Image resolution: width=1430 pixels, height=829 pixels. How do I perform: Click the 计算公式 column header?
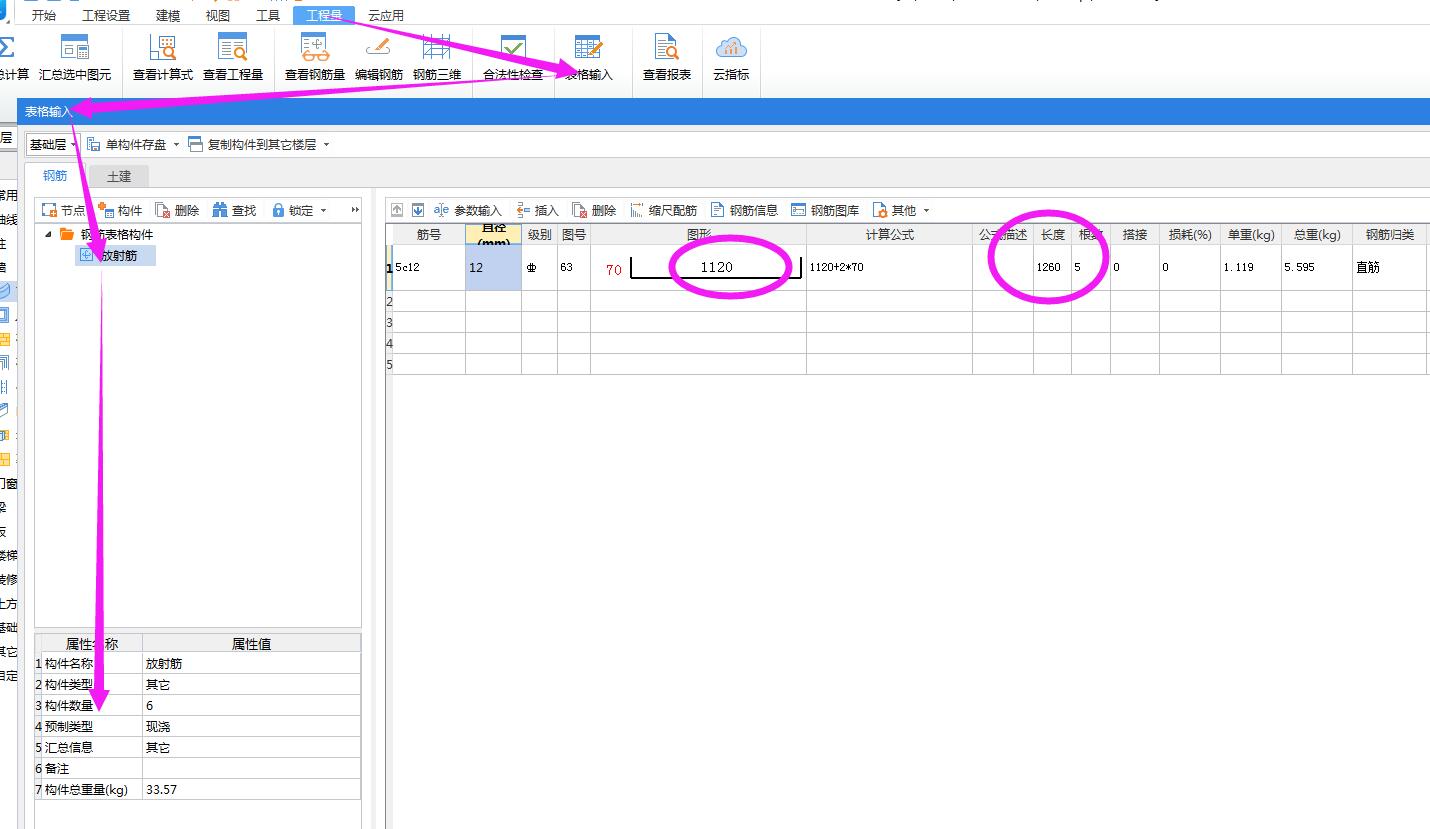889,235
